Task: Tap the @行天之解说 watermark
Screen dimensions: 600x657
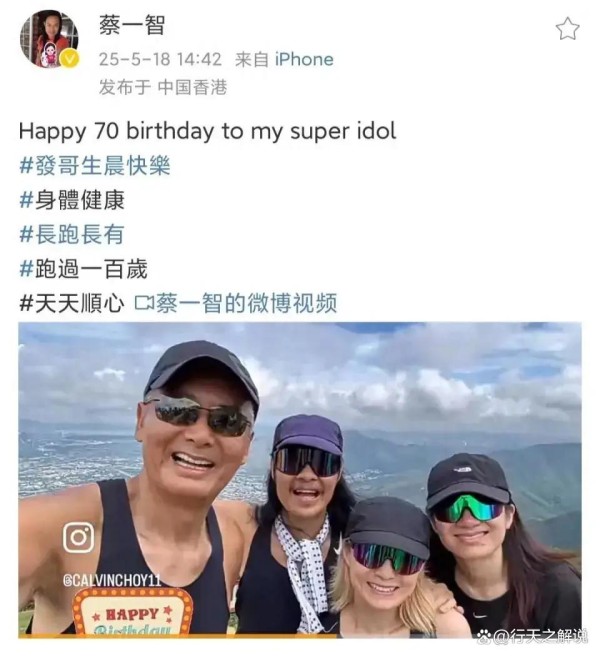Action: pyautogui.click(x=541, y=636)
